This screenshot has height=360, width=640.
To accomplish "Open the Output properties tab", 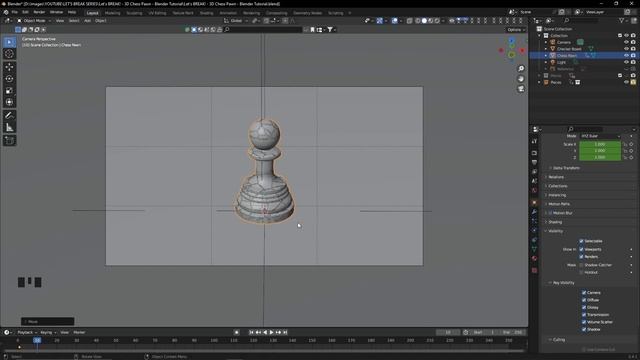I will point(534,162).
